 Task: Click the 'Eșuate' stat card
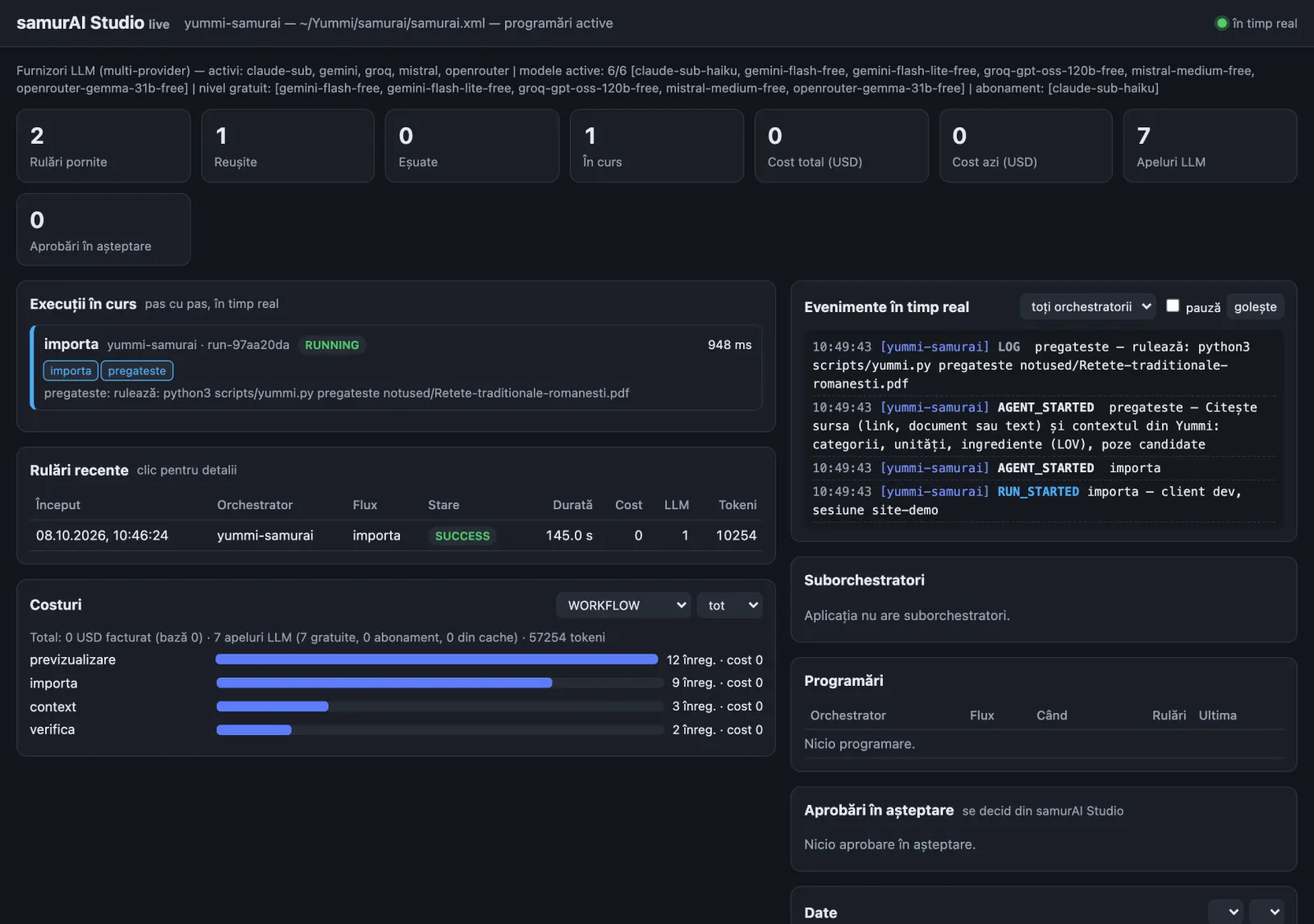472,146
